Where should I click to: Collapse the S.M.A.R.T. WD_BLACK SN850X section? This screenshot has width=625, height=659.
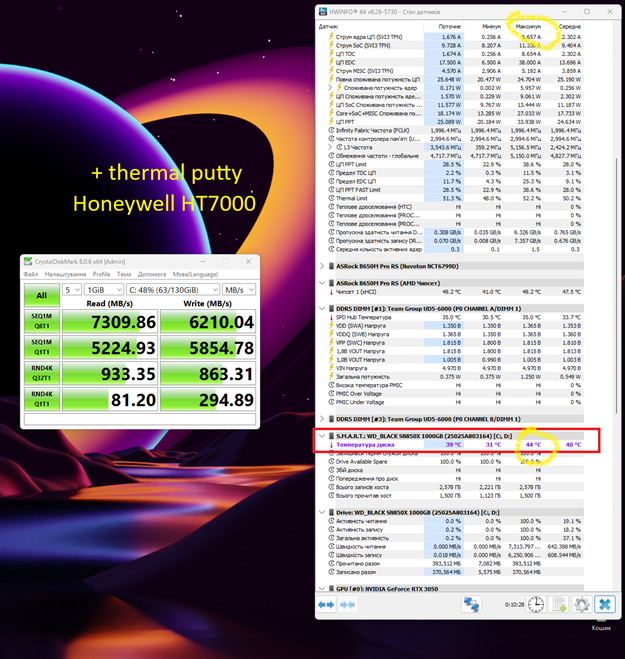pyautogui.click(x=322, y=436)
